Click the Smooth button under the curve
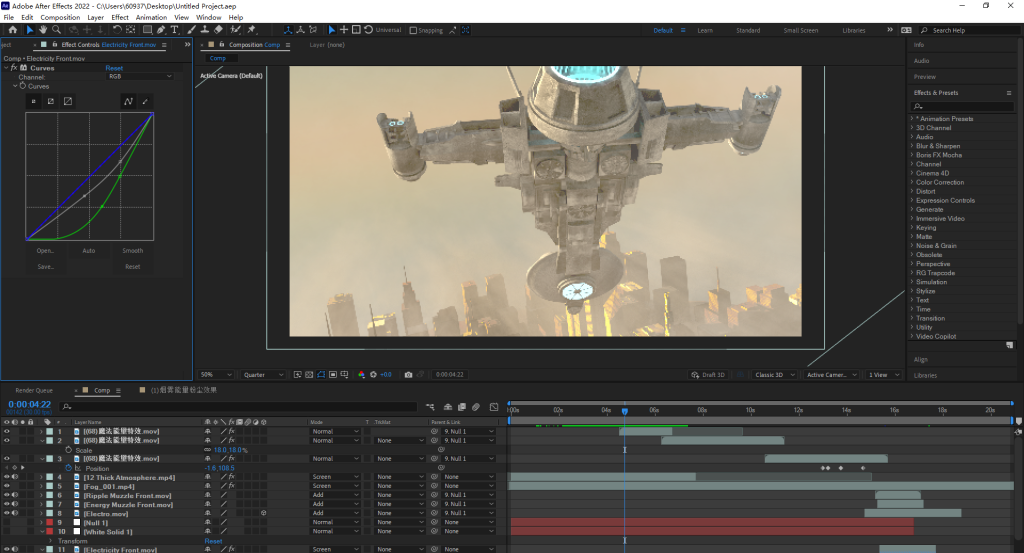1024x553 pixels. pyautogui.click(x=133, y=251)
